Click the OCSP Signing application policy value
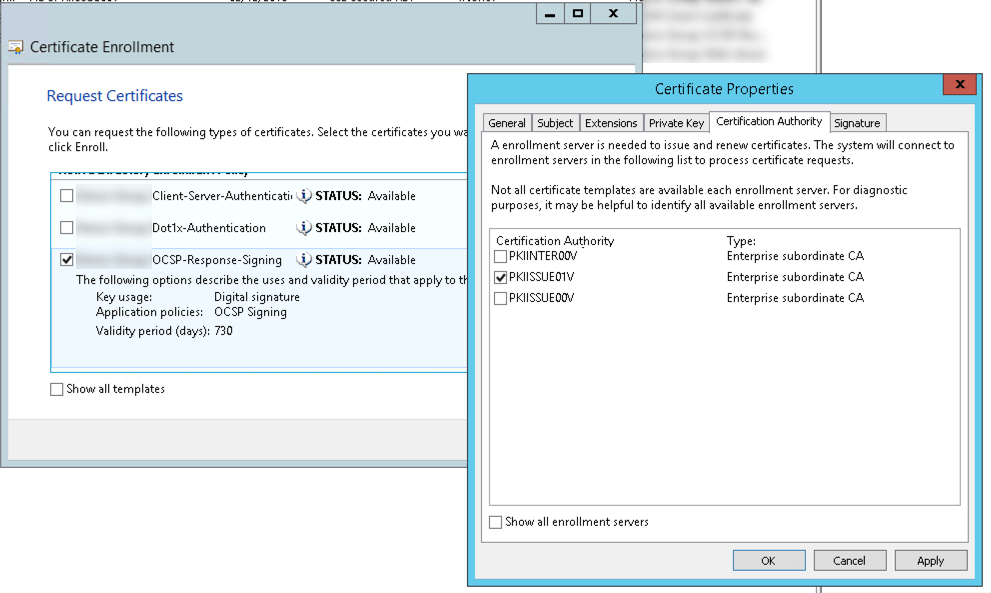This screenshot has width=991, height=593. (x=250, y=312)
